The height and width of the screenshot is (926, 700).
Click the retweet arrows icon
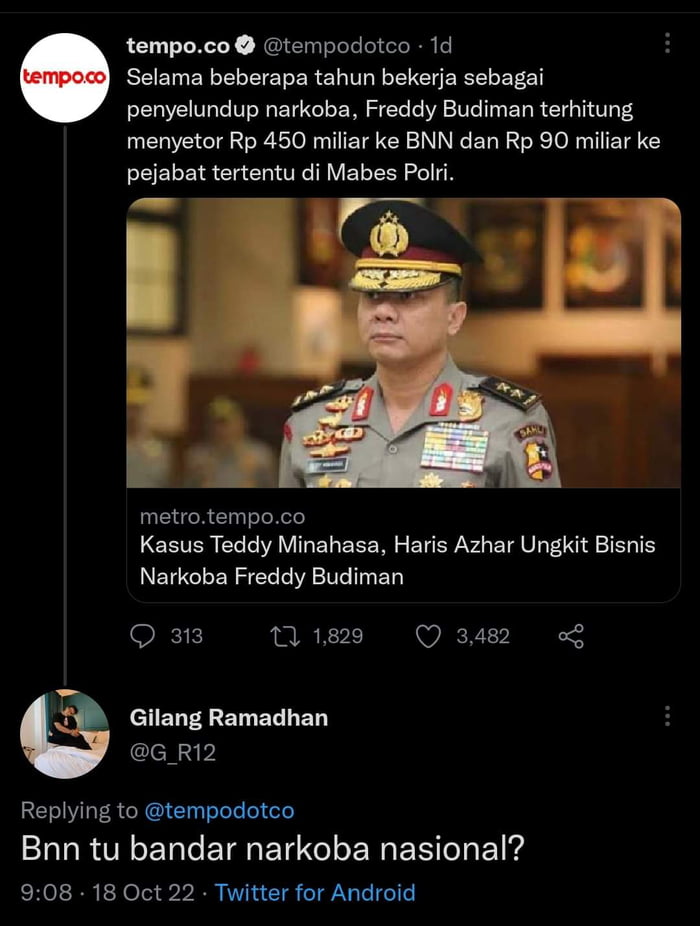click(x=286, y=636)
